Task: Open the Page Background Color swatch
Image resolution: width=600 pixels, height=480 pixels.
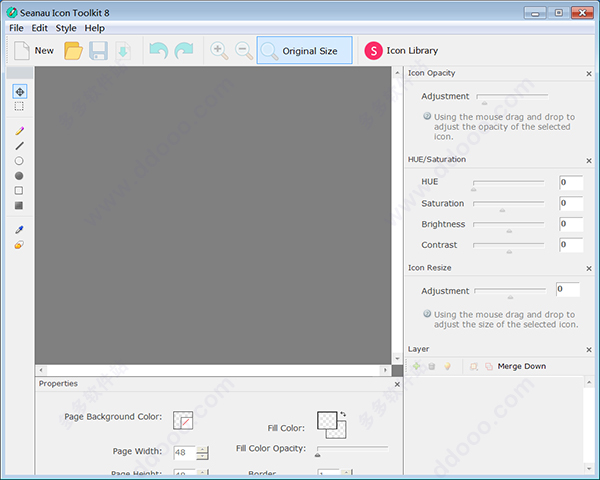Action: (183, 420)
